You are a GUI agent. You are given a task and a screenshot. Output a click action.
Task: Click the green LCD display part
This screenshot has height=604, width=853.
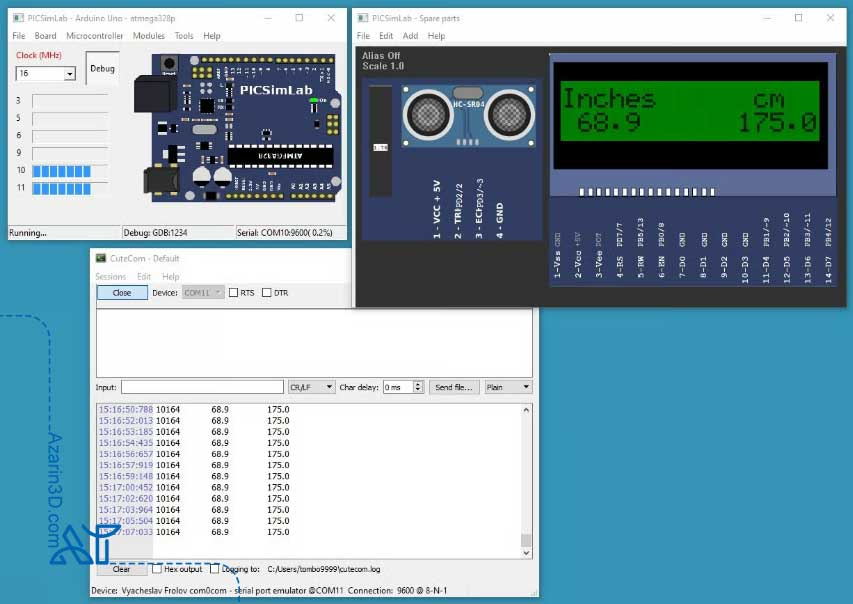click(x=689, y=111)
